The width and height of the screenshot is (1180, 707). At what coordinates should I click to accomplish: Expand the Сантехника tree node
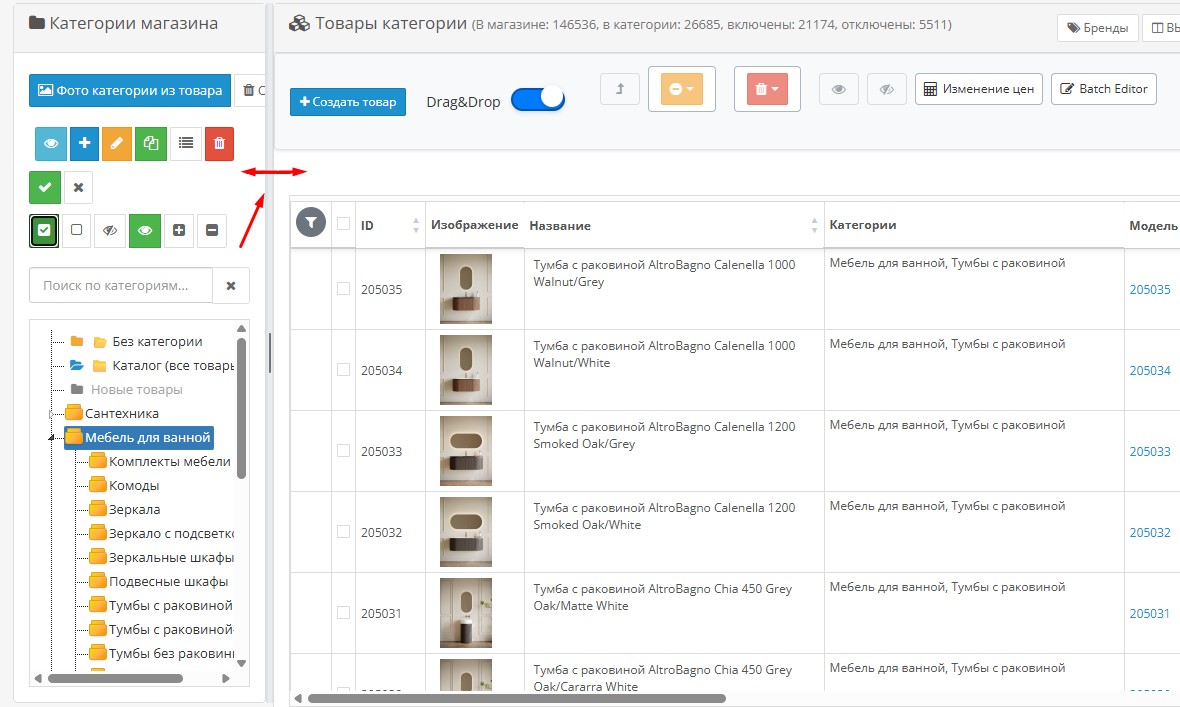click(x=52, y=414)
